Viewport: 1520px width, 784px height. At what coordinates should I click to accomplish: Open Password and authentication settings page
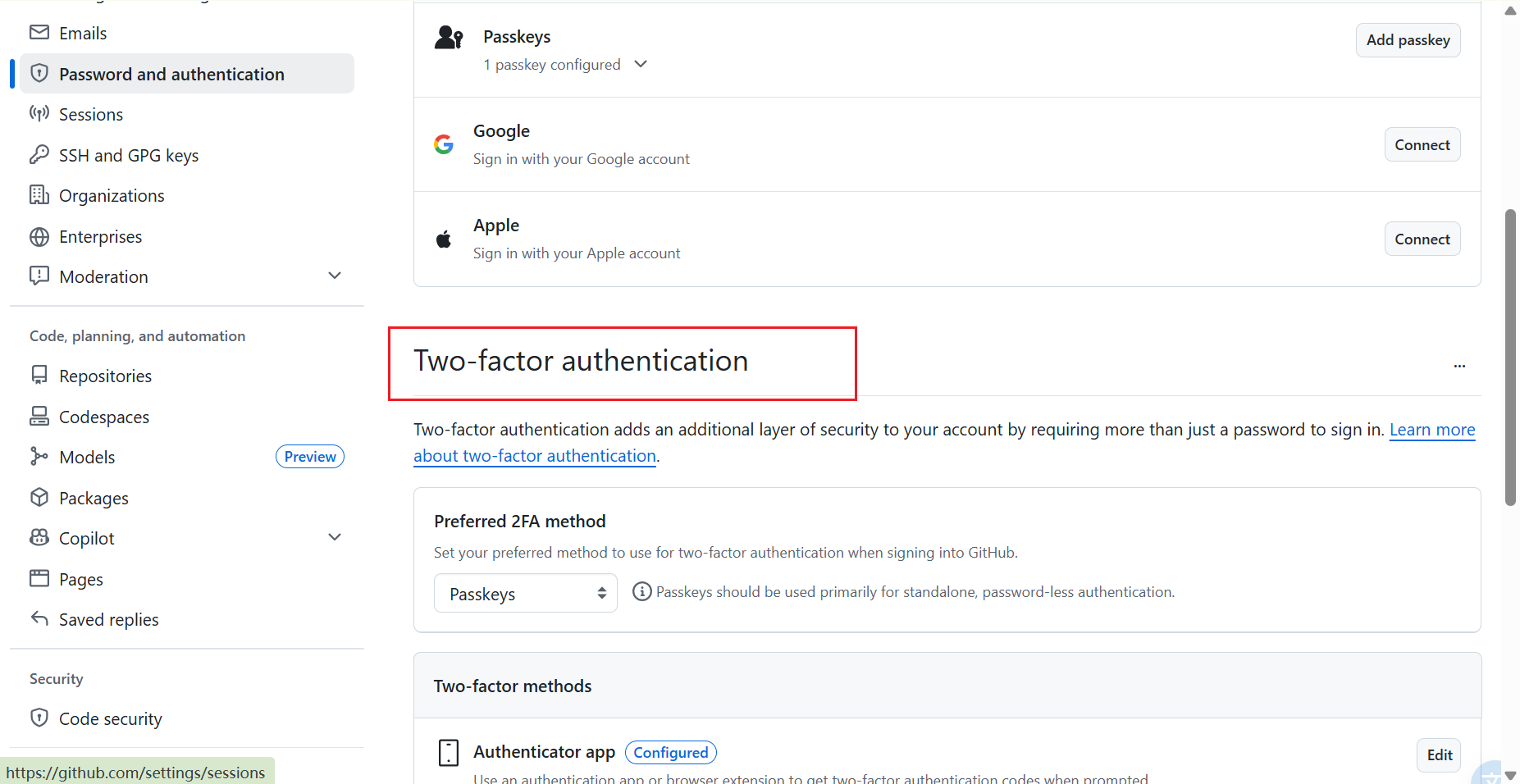(187, 74)
